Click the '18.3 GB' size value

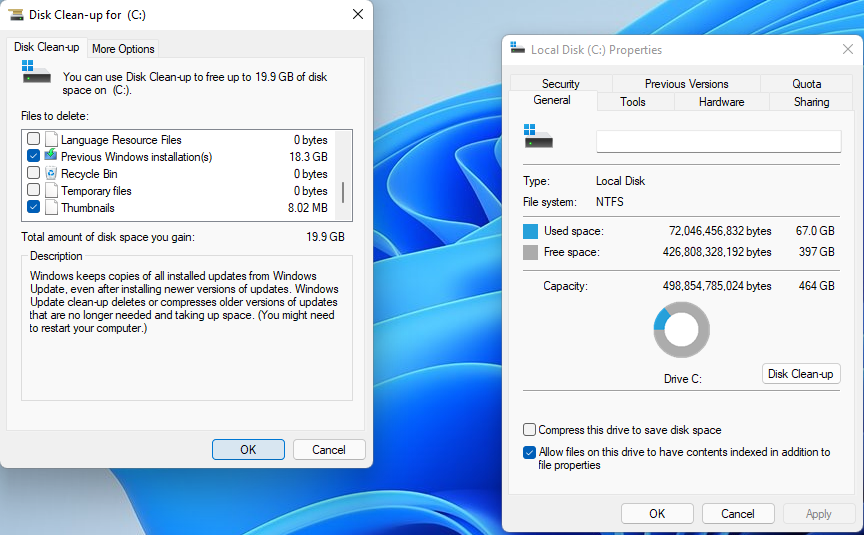click(309, 157)
